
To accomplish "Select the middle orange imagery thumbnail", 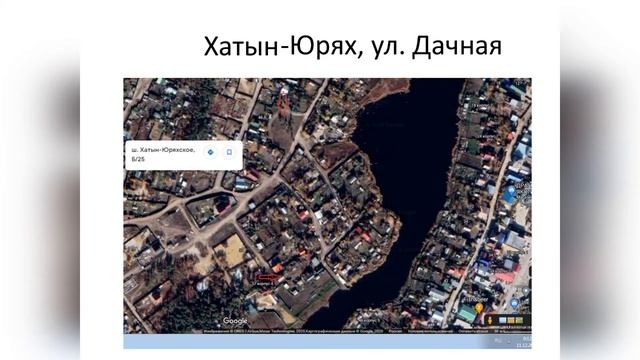I will (x=511, y=320).
